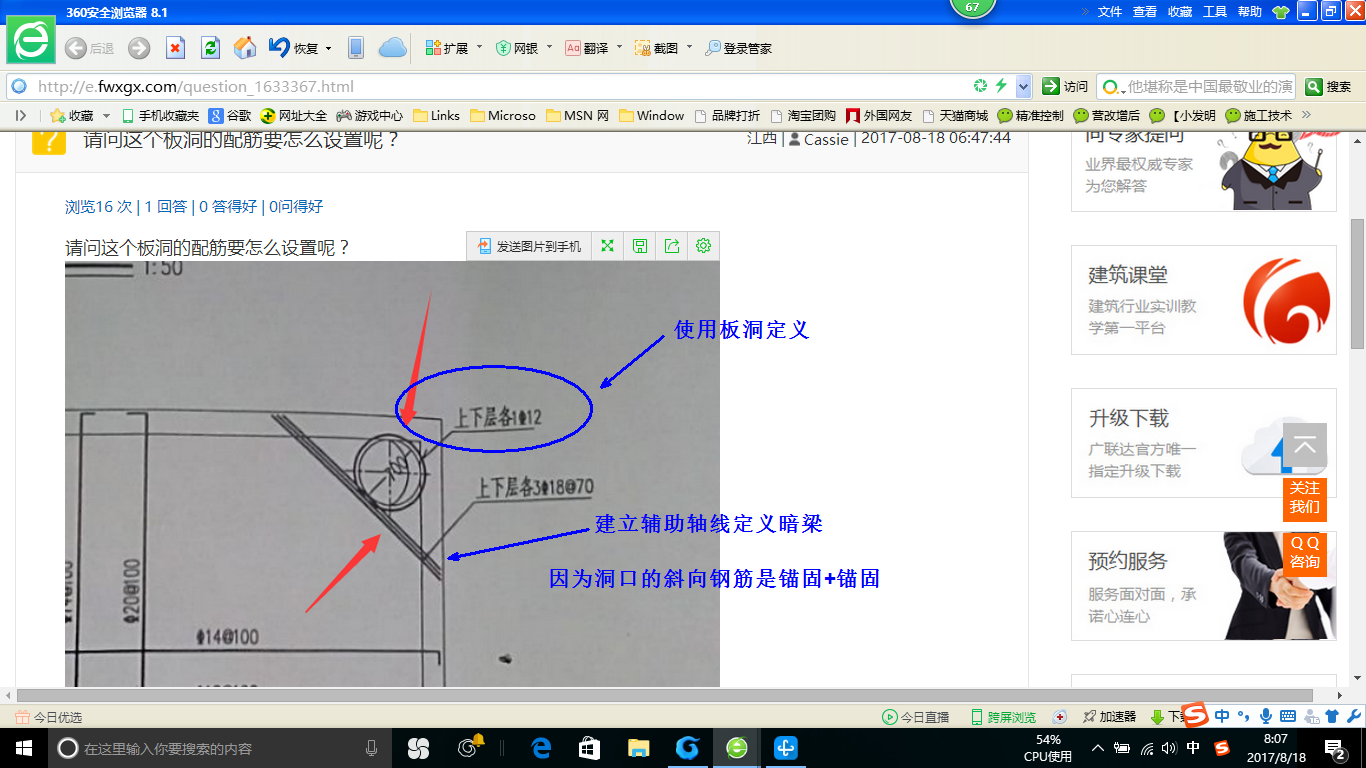Open the 帮助 menu
This screenshot has height=768, width=1366.
pyautogui.click(x=1250, y=12)
